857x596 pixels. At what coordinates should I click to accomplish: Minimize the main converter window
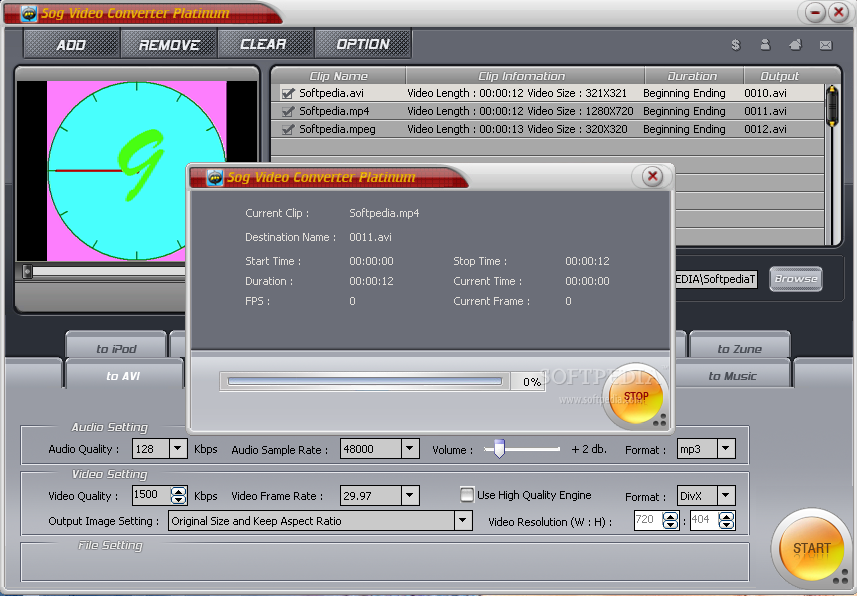815,12
